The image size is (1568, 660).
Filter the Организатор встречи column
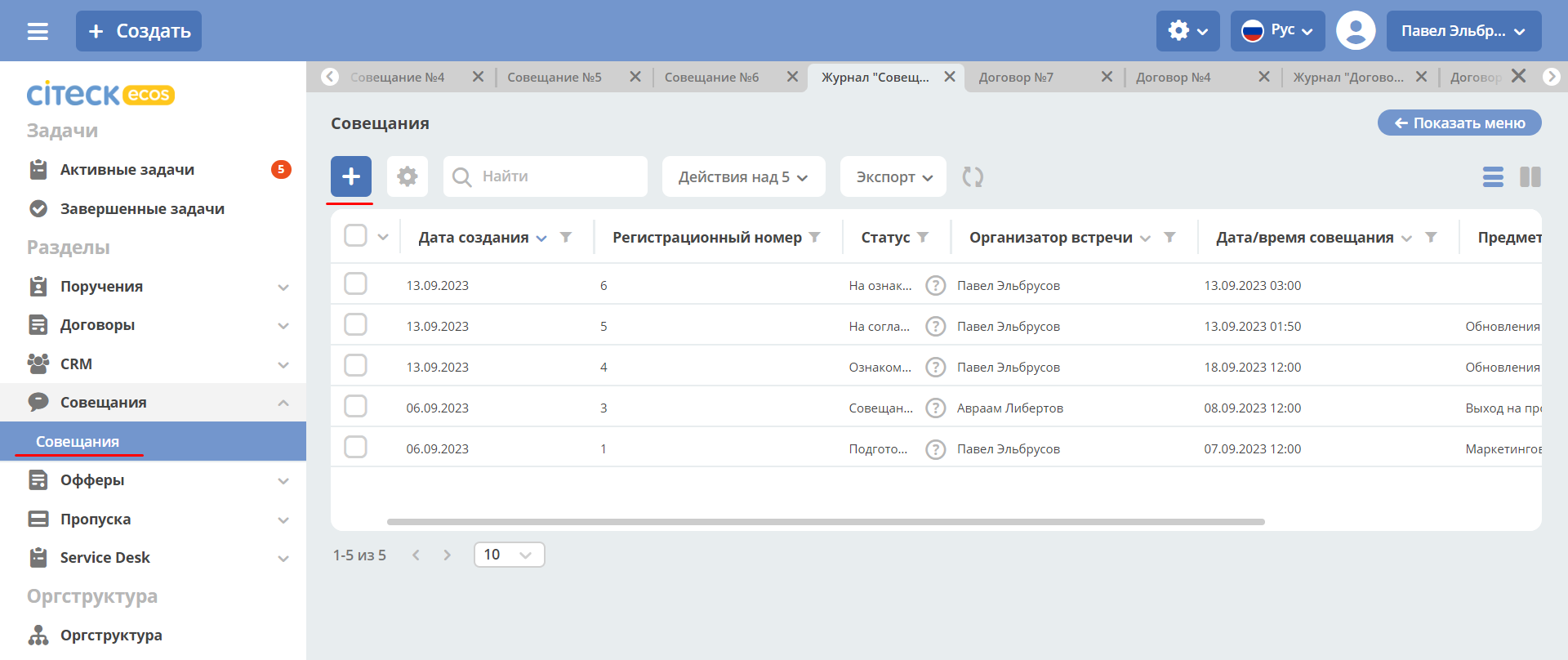[1169, 237]
